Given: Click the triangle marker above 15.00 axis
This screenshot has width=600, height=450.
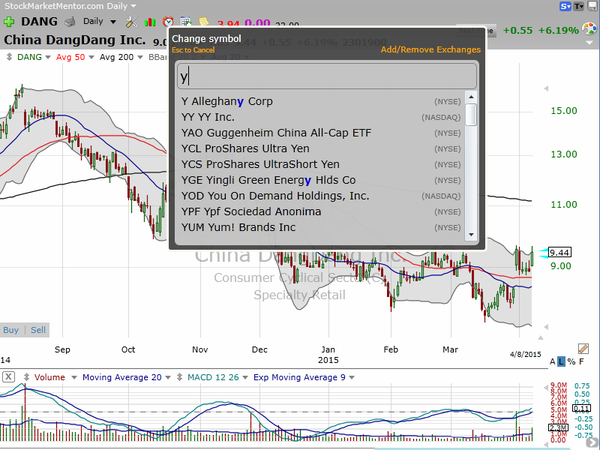Looking at the screenshot, I should (546, 88).
